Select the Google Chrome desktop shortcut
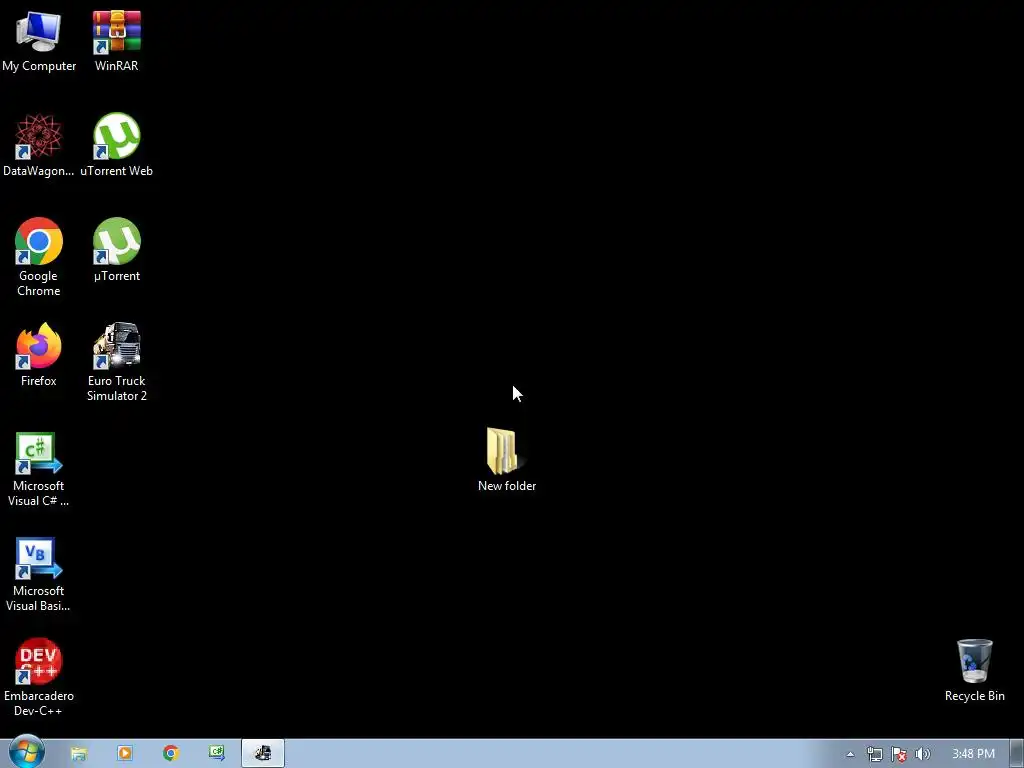This screenshot has height=768, width=1024. tap(39, 257)
